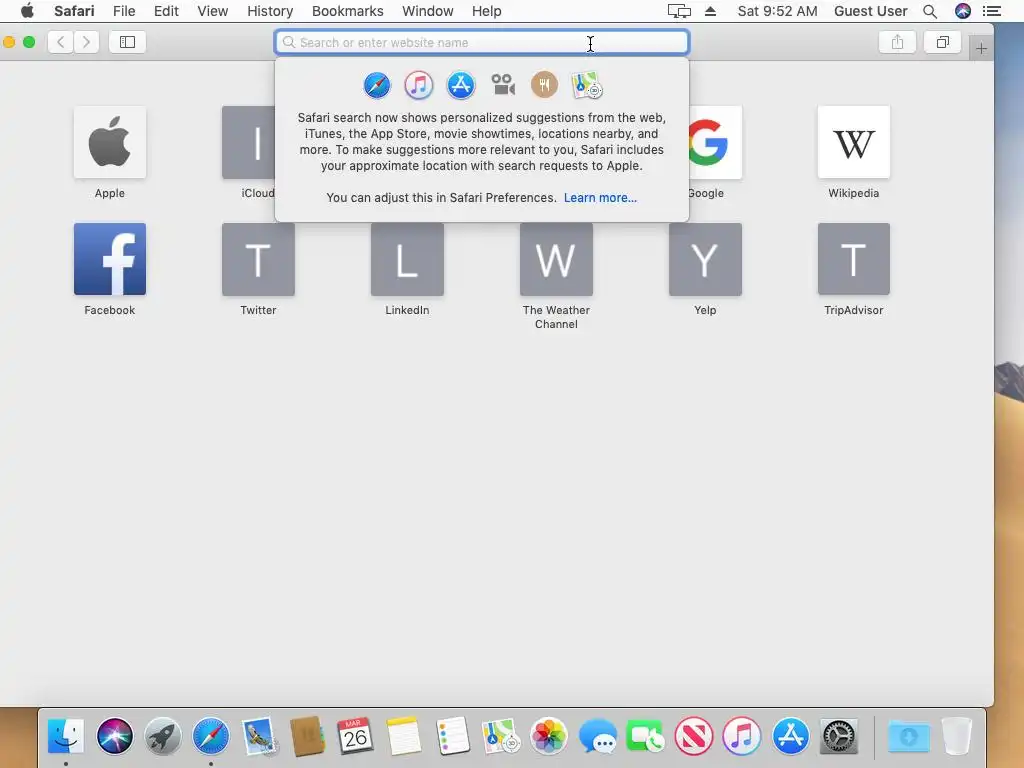Open App Store from the Dock
Image resolution: width=1024 pixels, height=768 pixels.
tap(790, 735)
